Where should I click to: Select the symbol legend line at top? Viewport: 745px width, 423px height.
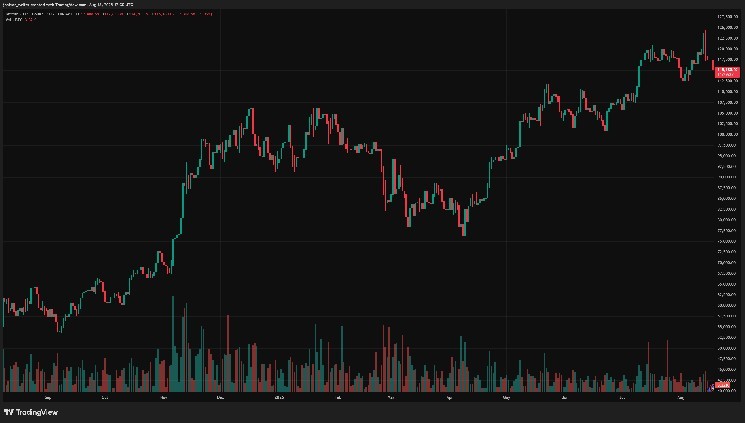coord(109,14)
